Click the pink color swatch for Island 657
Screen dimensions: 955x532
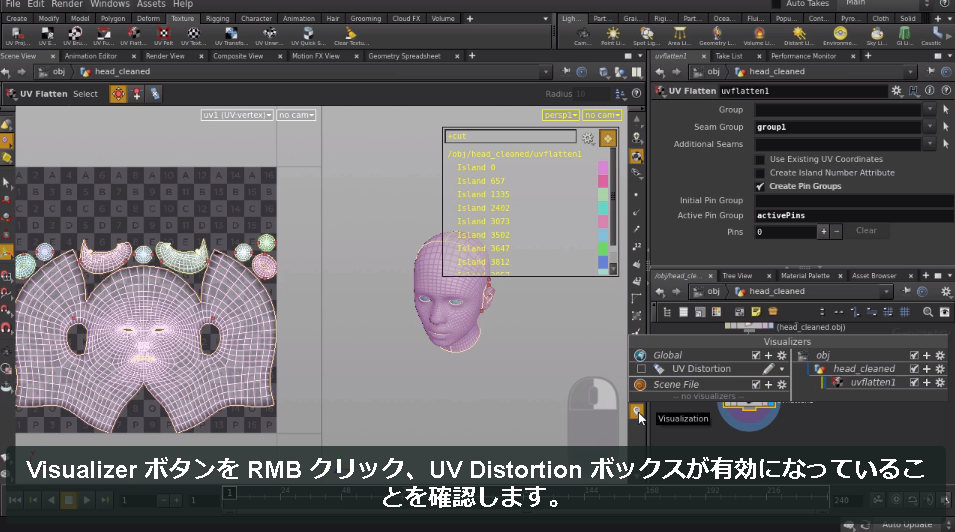point(603,181)
